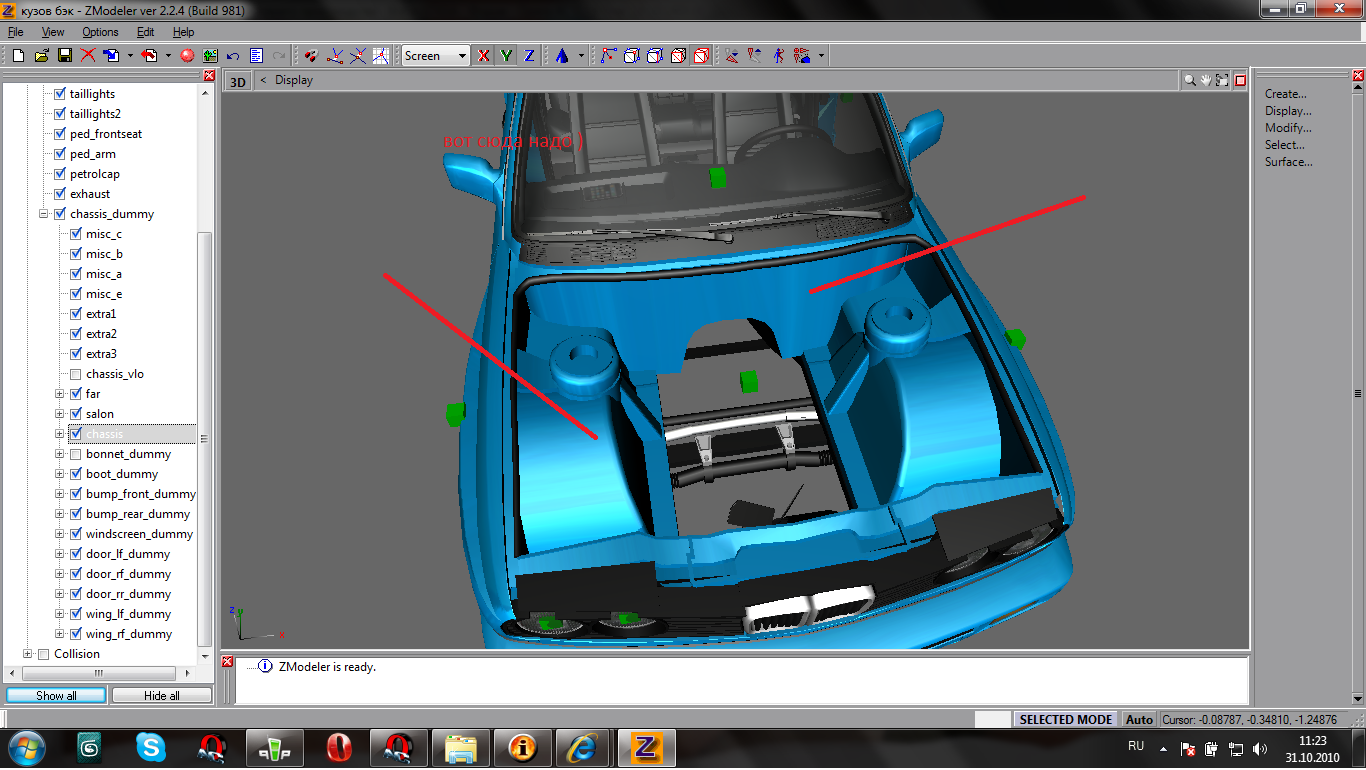The image size is (1366, 770).
Task: Toggle the X axis constraint button
Action: (484, 56)
